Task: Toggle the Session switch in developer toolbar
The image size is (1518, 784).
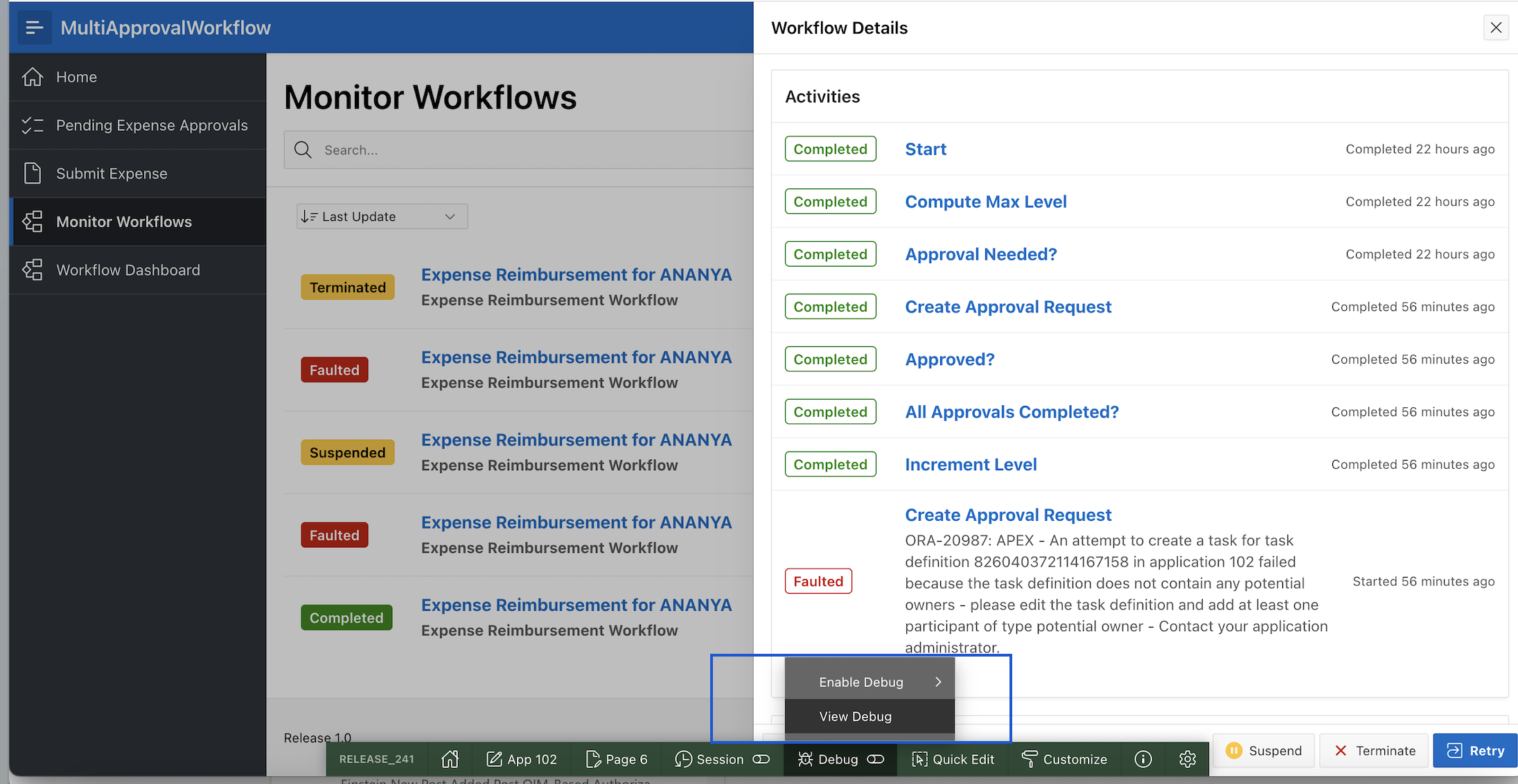Action: (x=761, y=759)
